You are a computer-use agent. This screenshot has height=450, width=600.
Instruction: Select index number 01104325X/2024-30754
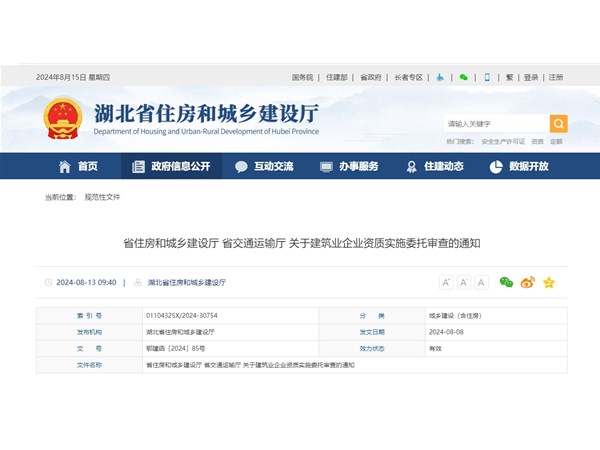181,315
